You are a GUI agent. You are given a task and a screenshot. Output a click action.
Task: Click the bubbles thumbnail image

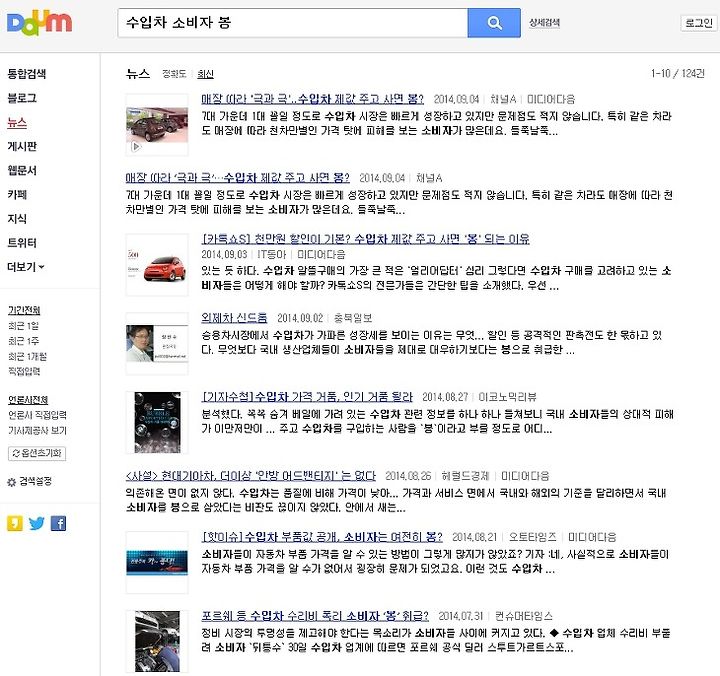157,422
